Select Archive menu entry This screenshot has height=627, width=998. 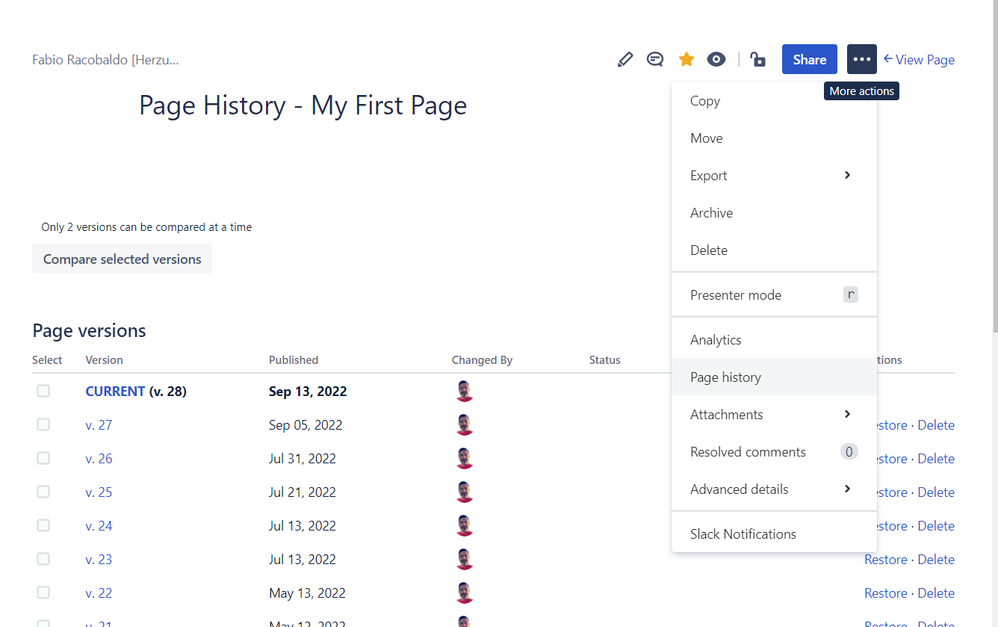tap(774, 213)
